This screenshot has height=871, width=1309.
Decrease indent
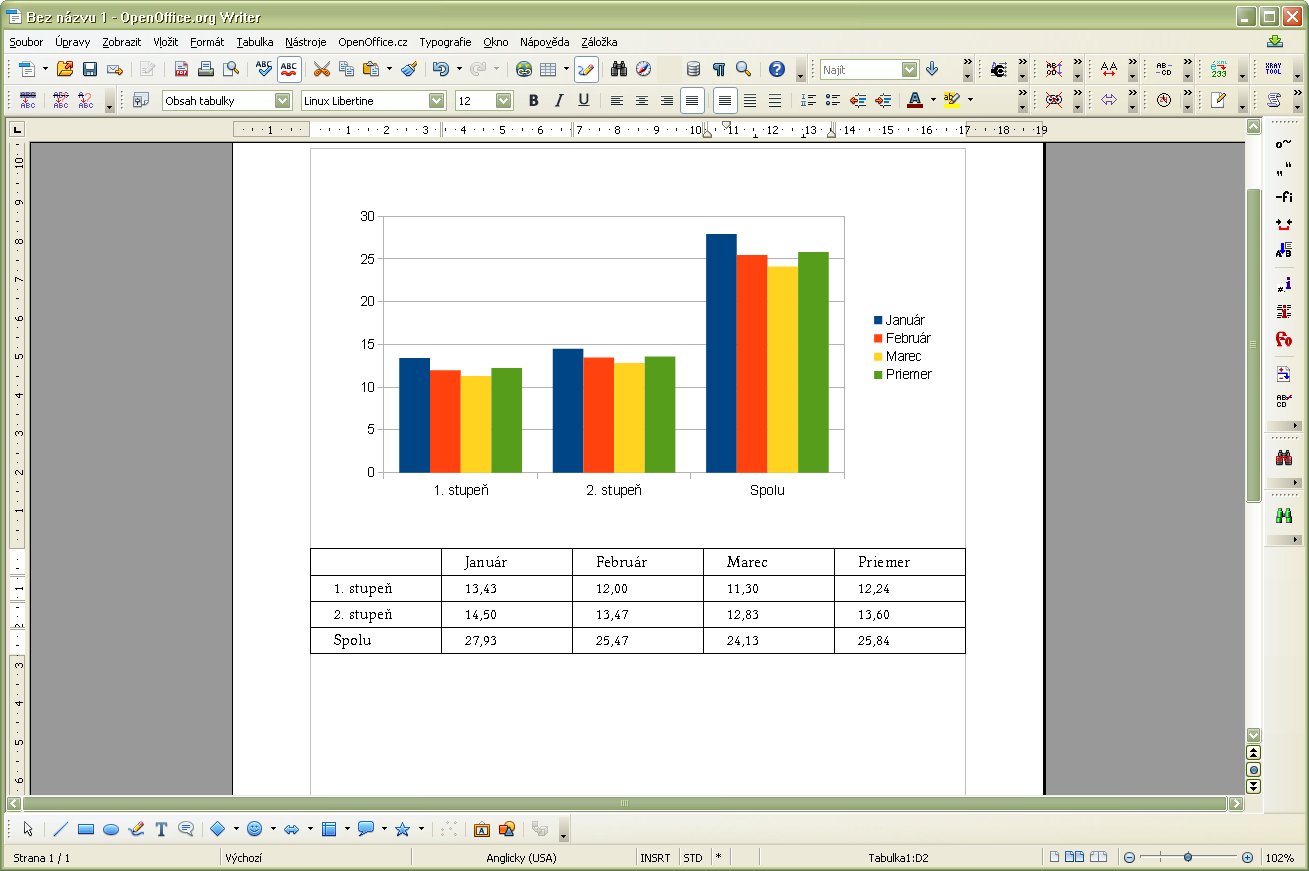(858, 100)
